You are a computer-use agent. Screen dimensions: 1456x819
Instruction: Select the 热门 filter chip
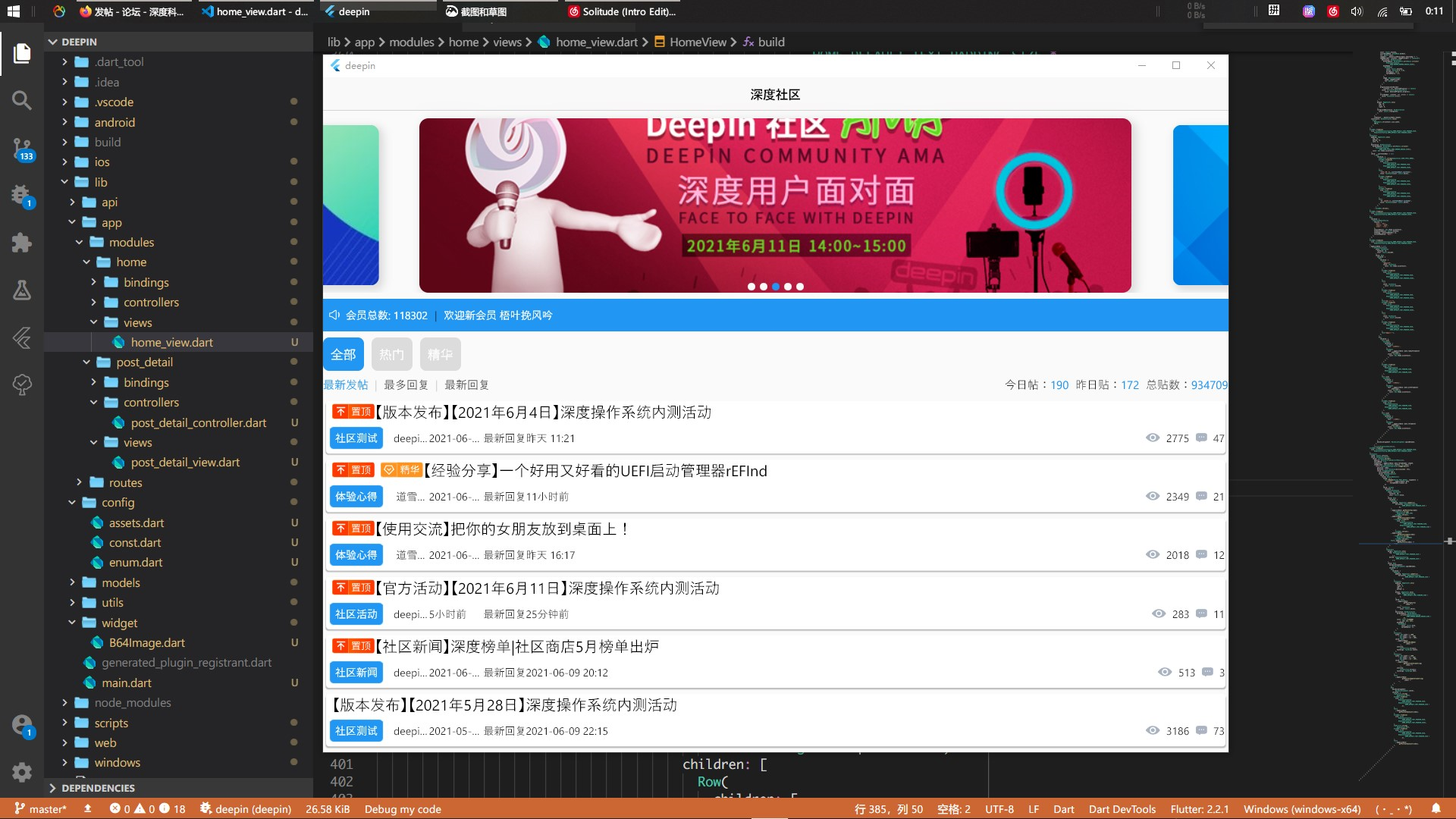click(391, 354)
